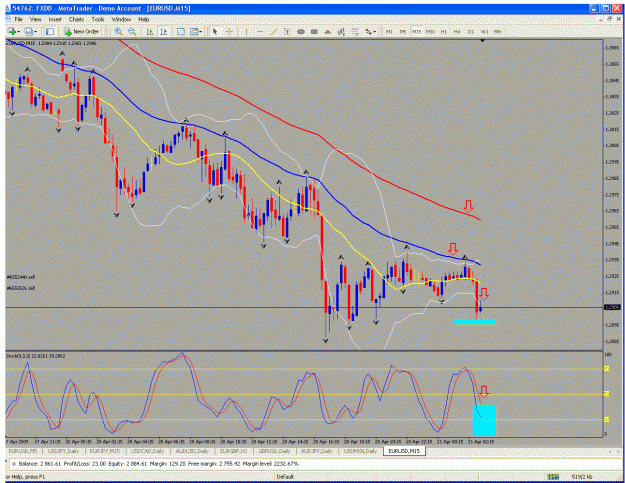Expand the Profiles dropdown arrow
Screen dimensions: 625x483
pyautogui.click(x=35, y=32)
